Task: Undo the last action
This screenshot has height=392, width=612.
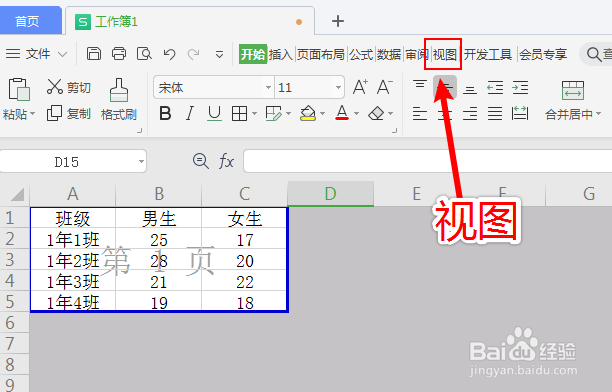Action: coord(169,54)
